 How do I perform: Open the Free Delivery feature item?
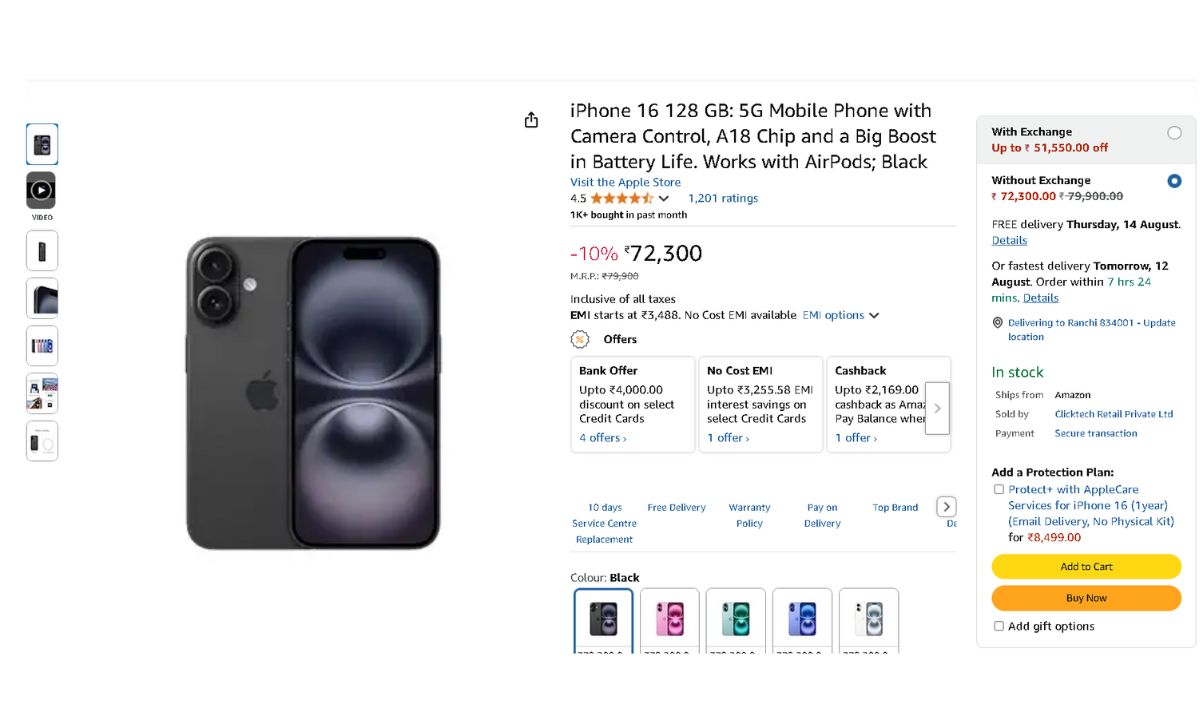point(676,508)
